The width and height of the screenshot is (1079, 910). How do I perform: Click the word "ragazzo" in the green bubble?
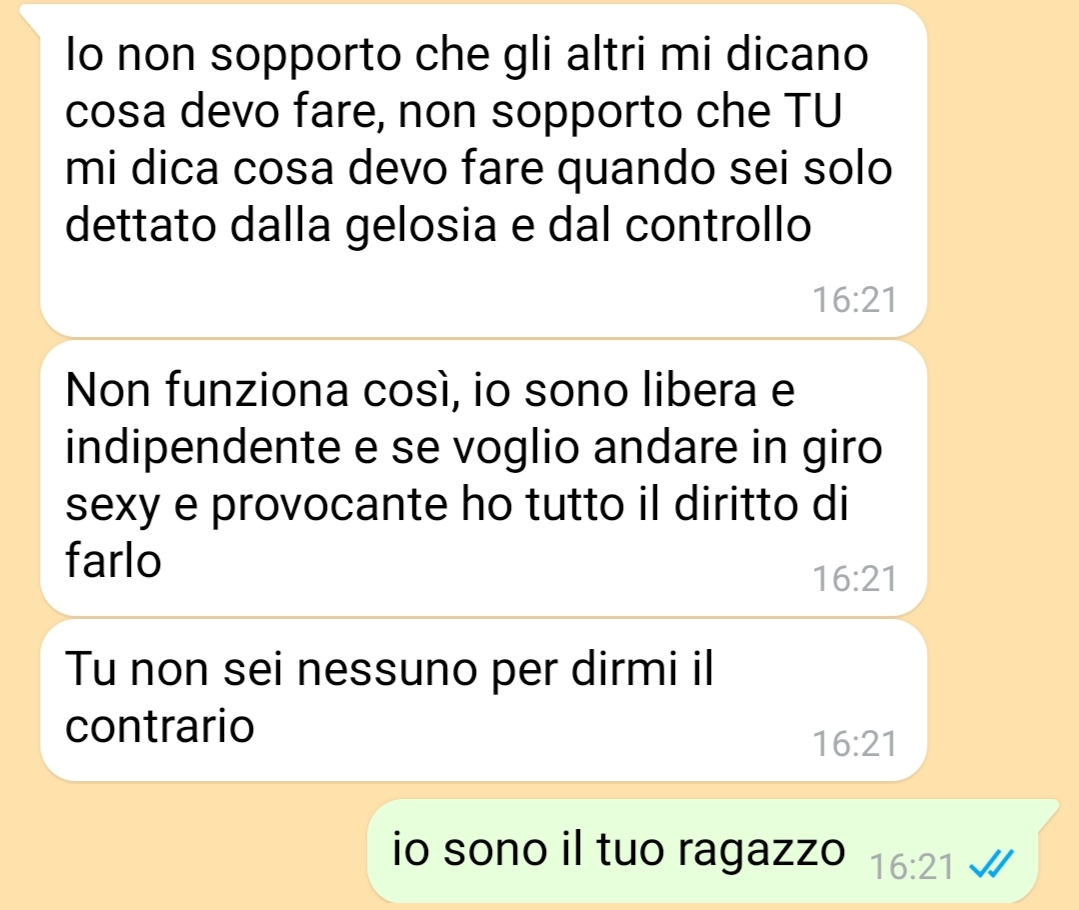tap(761, 851)
